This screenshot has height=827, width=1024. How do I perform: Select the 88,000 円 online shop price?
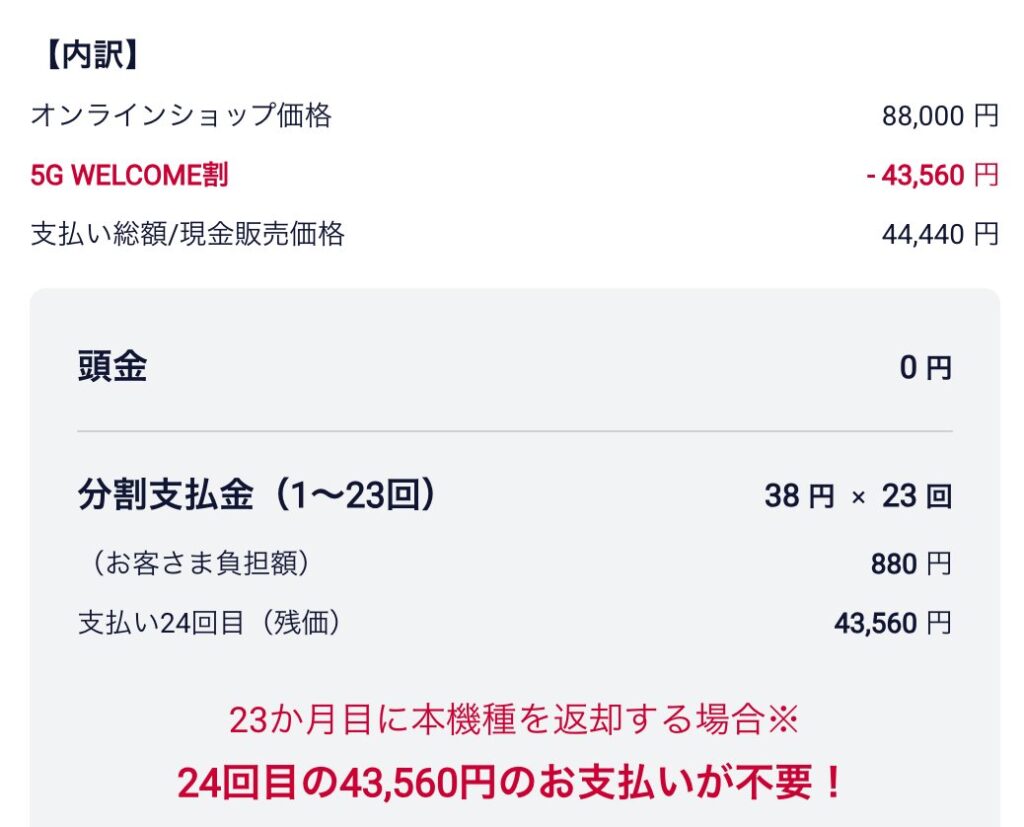(939, 117)
